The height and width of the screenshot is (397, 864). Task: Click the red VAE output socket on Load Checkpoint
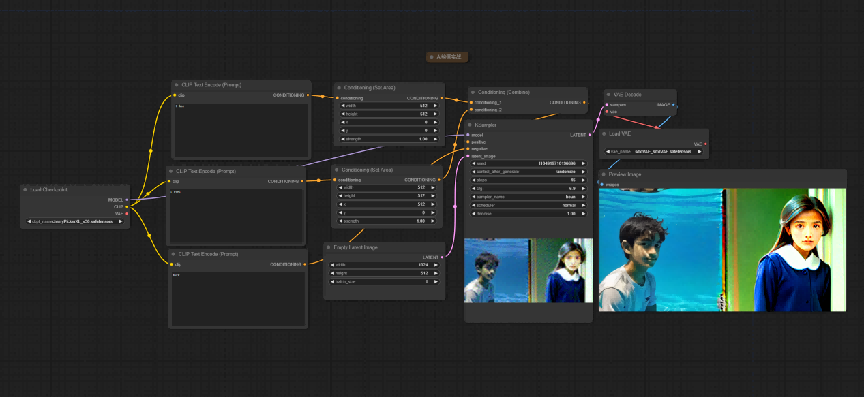(x=127, y=213)
